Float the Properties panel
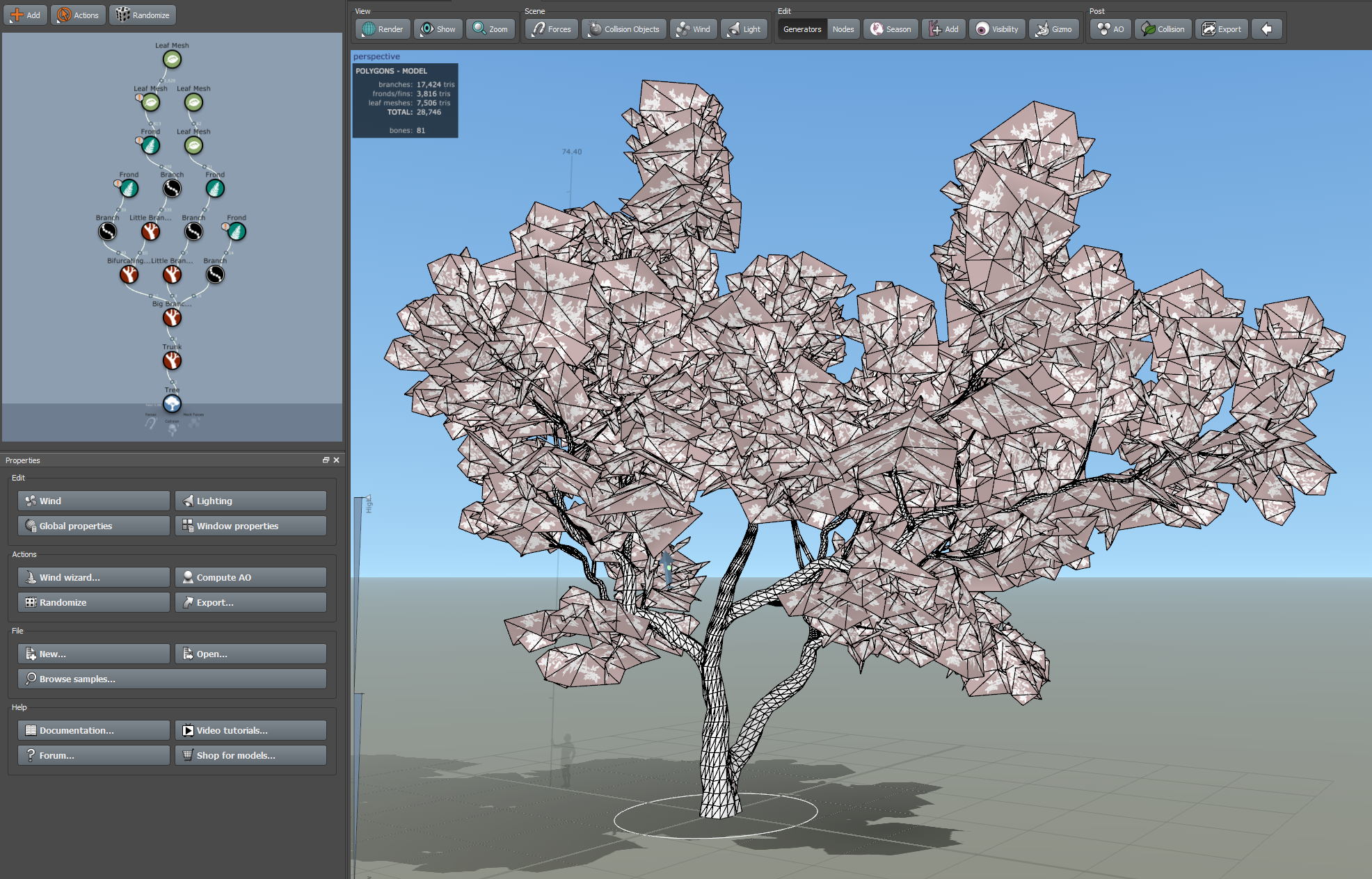Viewport: 1372px width, 879px height. (325, 460)
